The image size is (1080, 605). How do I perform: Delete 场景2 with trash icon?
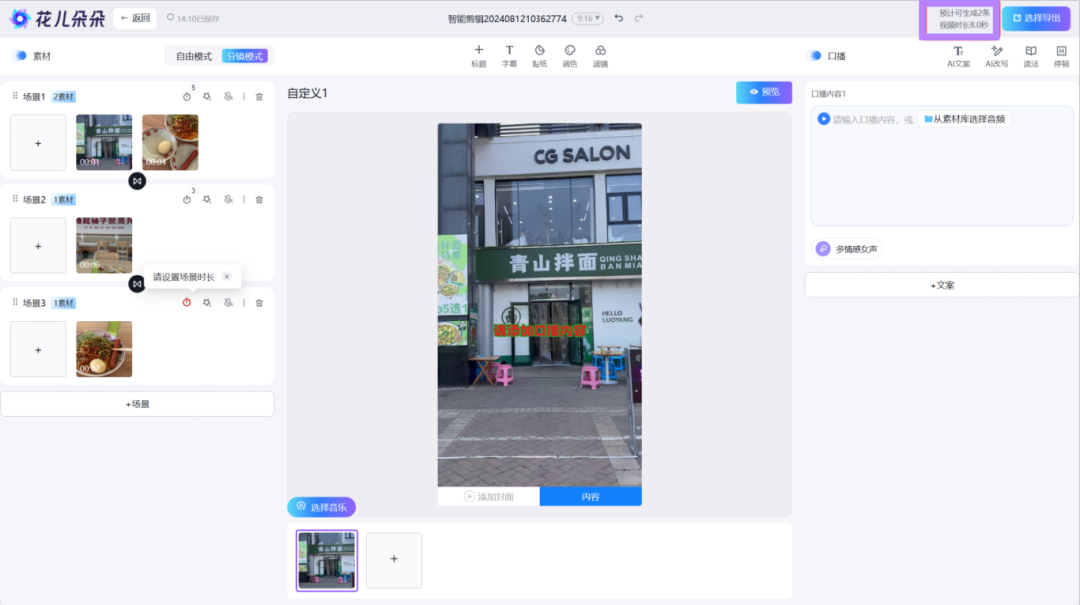click(259, 200)
